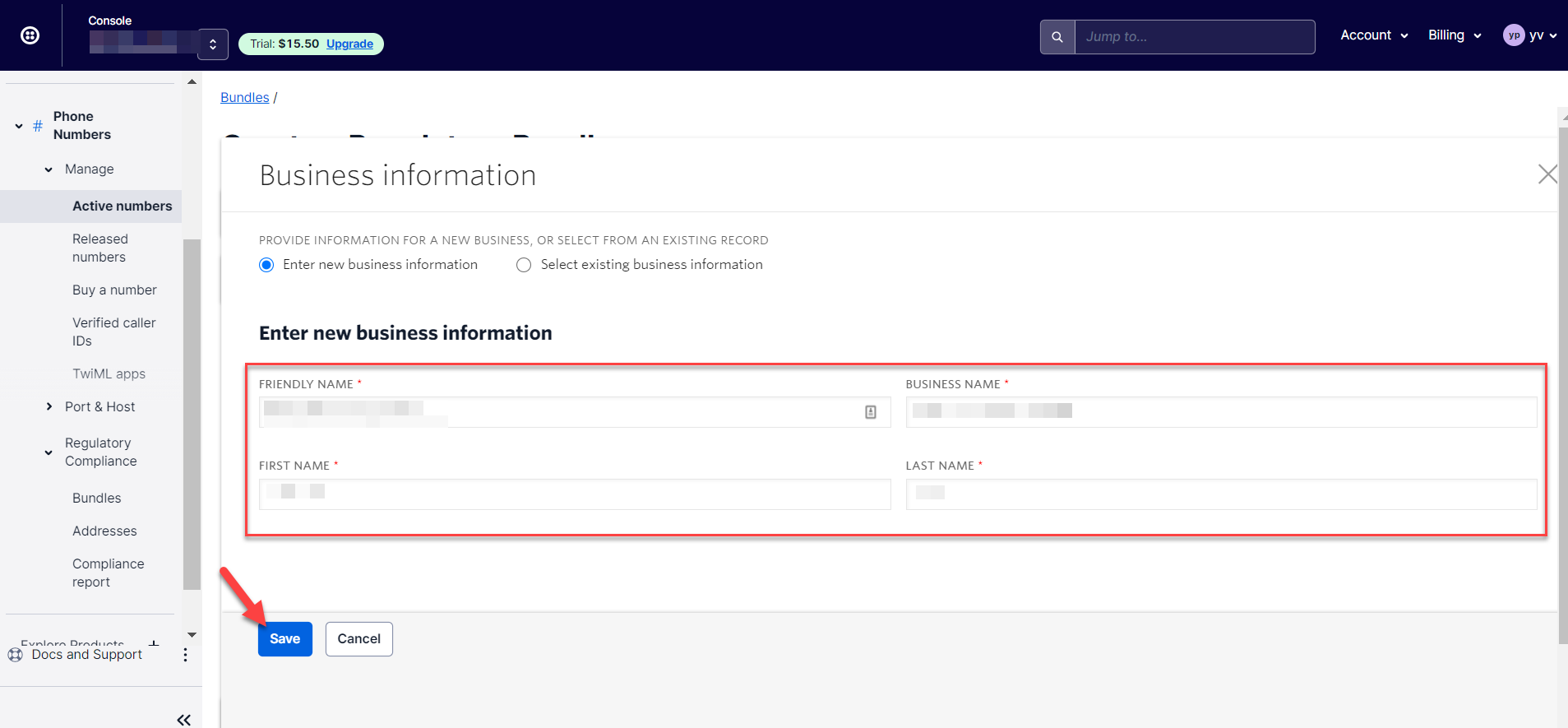Collapse the Manage submenu
The image size is (1568, 728).
(x=49, y=169)
